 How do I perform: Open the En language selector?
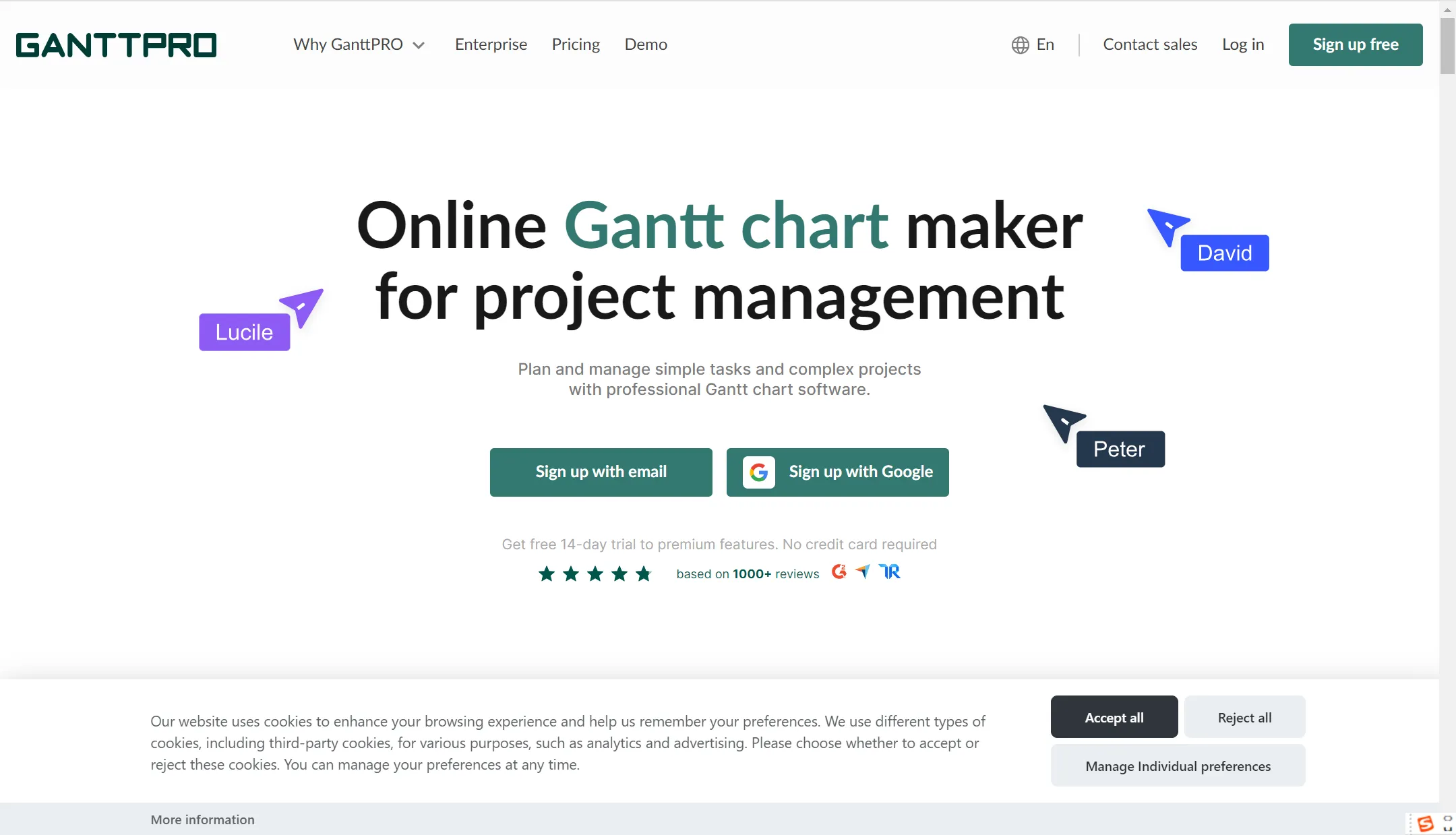click(x=1033, y=44)
